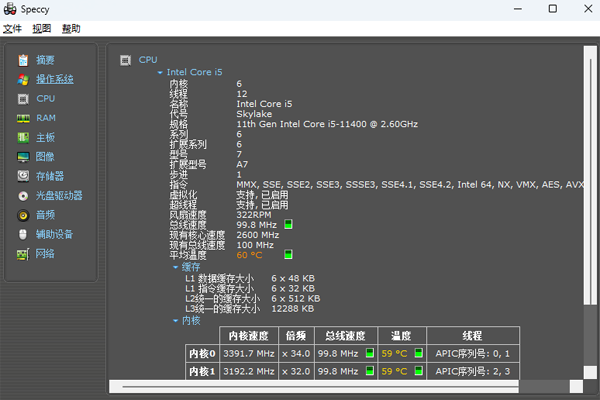Open the 主板 section link
Image resolution: width=600 pixels, height=400 pixels.
[45, 137]
